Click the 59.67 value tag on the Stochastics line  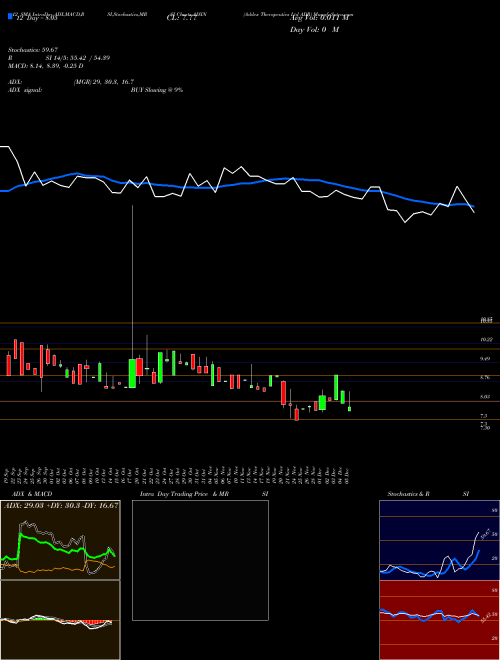pos(484,533)
